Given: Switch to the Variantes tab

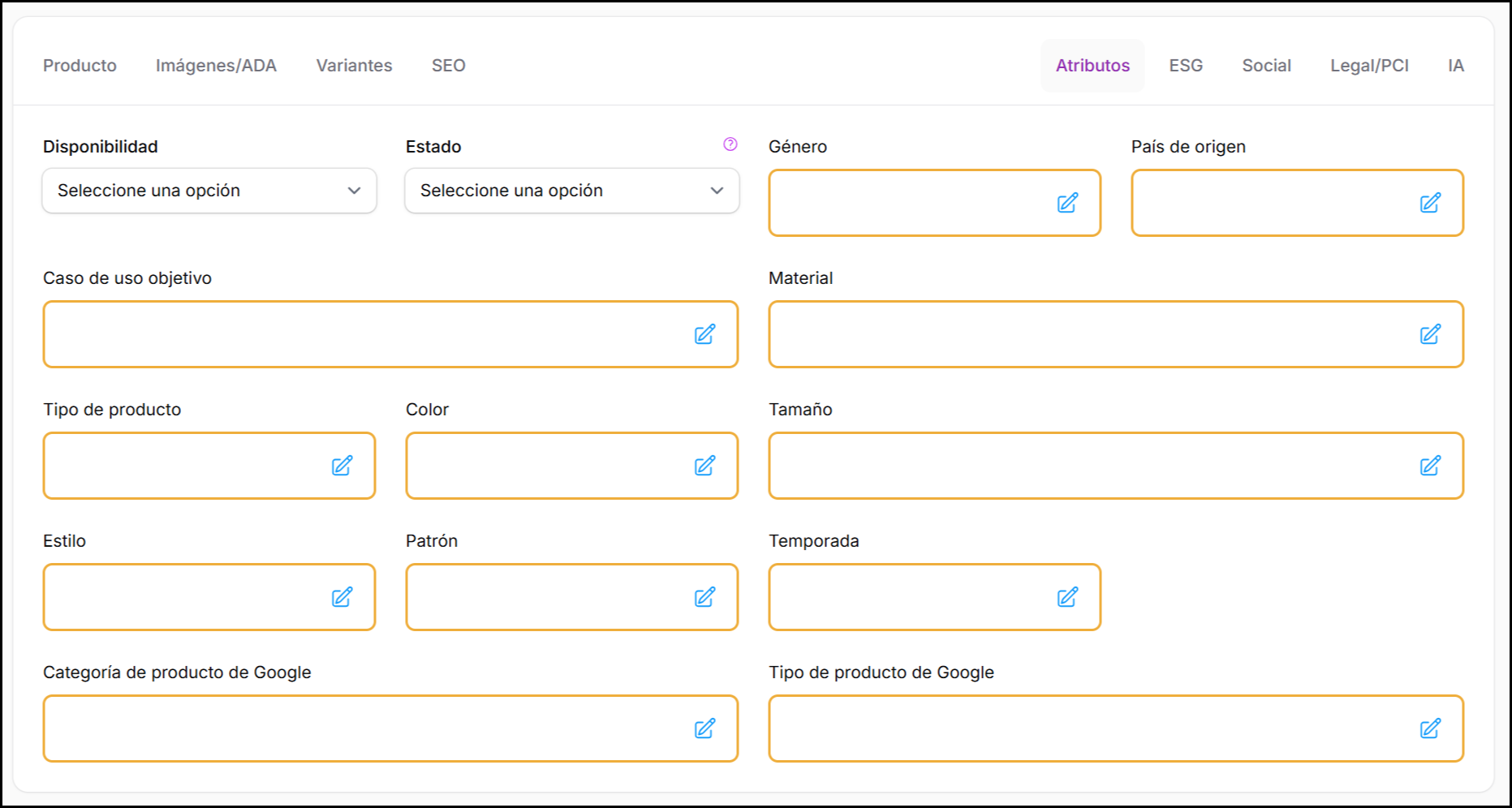Looking at the screenshot, I should pyautogui.click(x=354, y=66).
